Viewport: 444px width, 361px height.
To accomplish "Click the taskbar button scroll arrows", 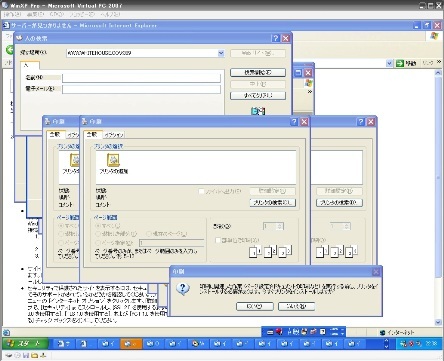I will tap(386, 344).
